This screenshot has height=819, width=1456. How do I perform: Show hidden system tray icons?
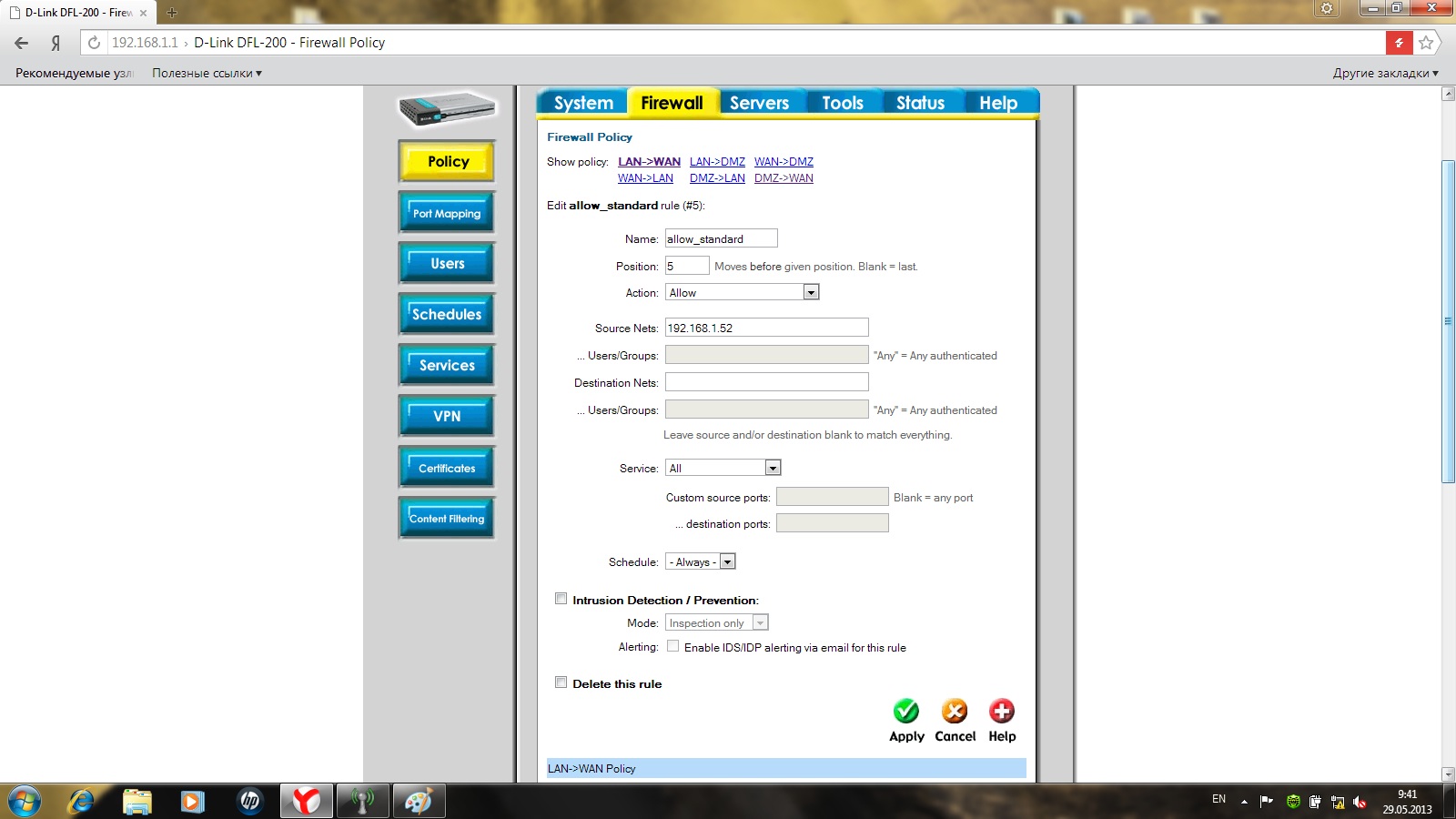point(1244,802)
